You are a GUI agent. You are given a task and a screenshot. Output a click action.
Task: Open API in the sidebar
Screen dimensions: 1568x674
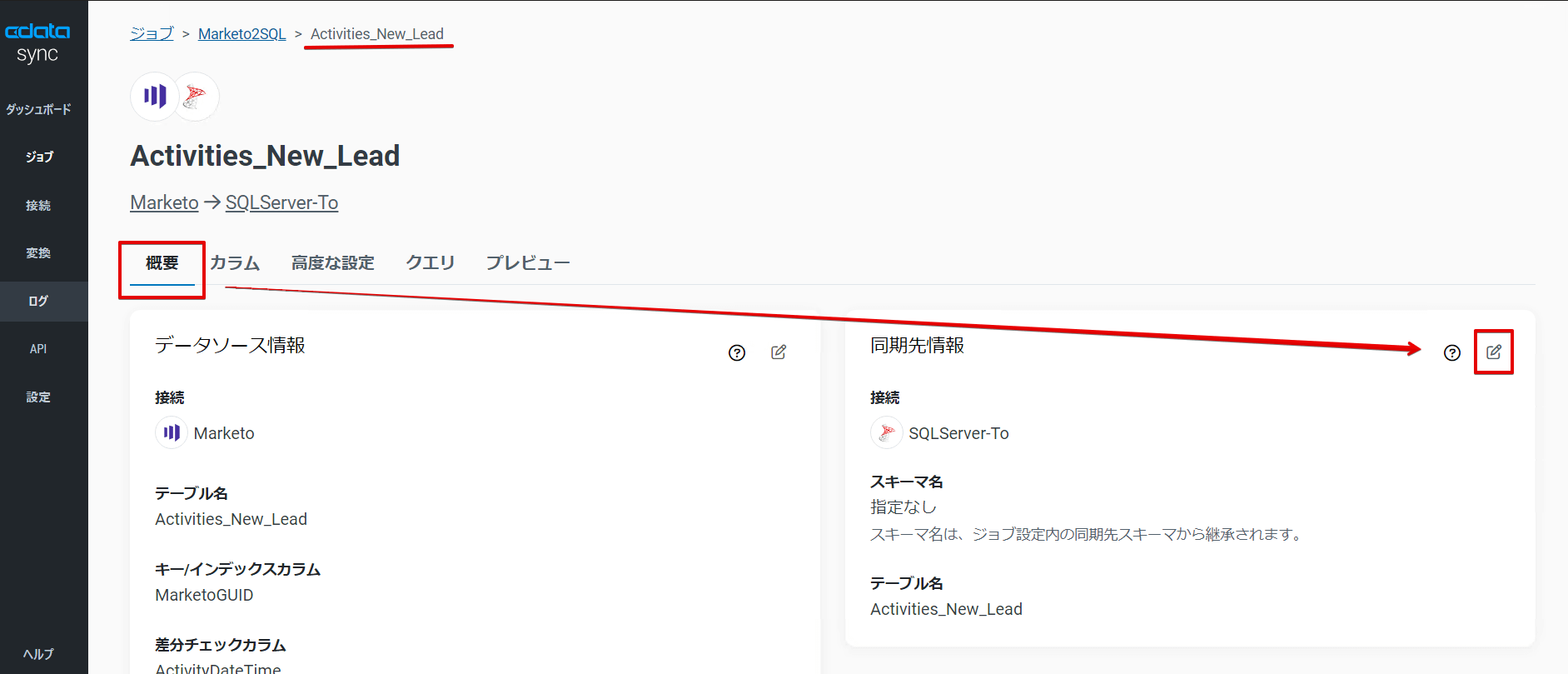(x=38, y=349)
